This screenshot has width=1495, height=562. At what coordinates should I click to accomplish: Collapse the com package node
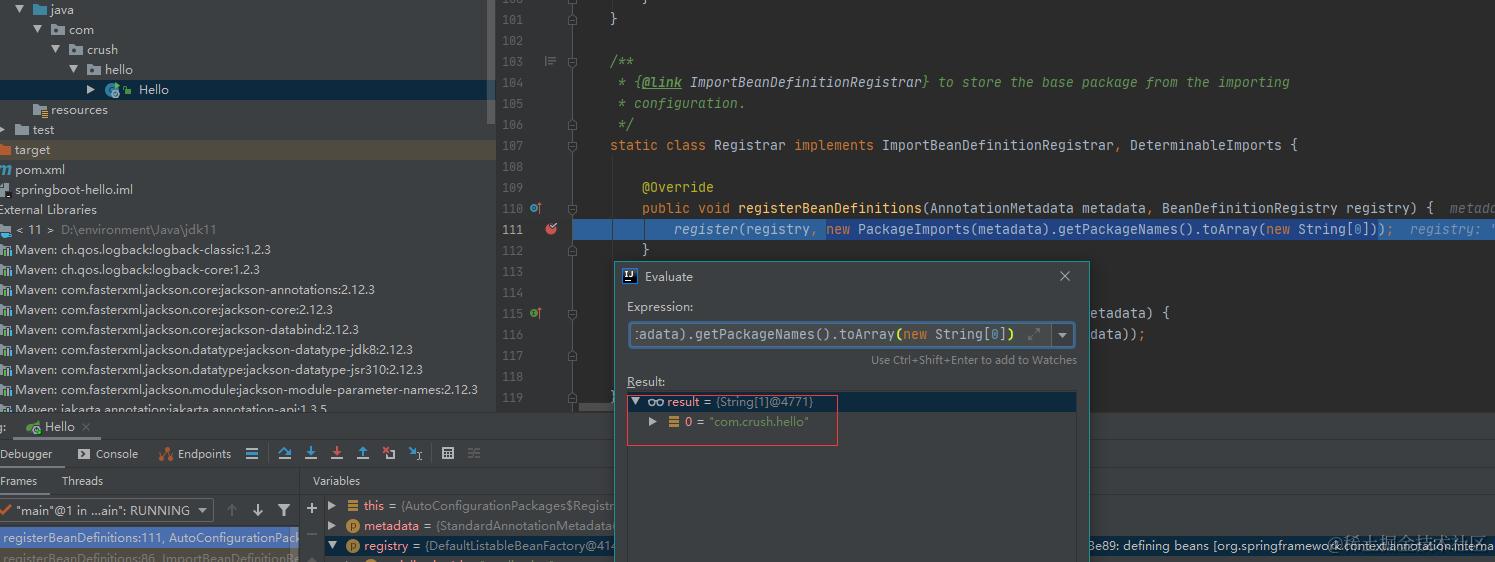(37, 29)
